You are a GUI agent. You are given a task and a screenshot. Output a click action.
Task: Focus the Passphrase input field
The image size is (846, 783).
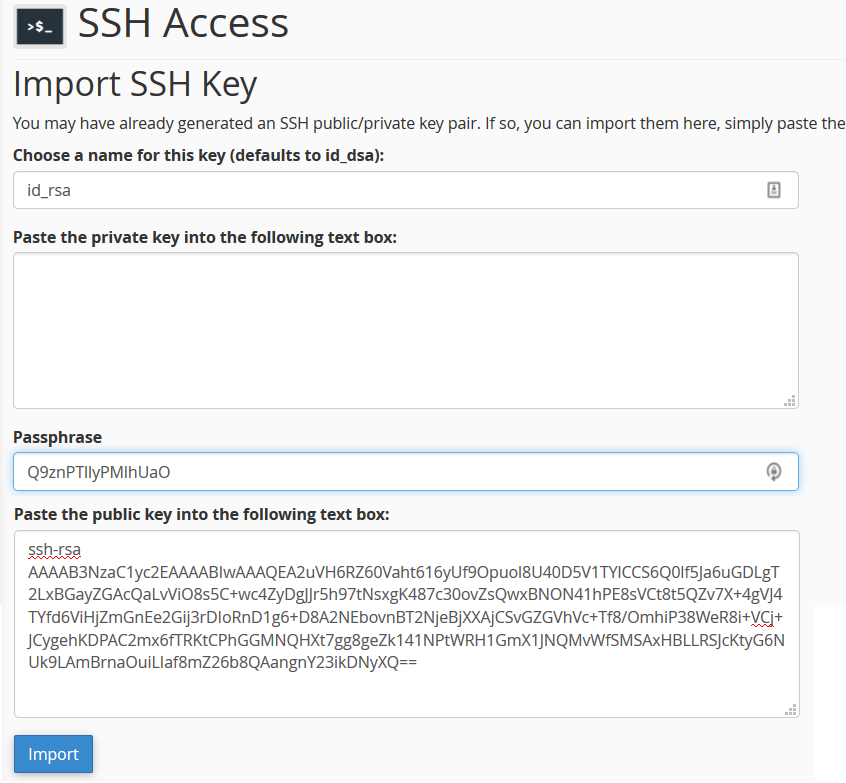coord(406,472)
